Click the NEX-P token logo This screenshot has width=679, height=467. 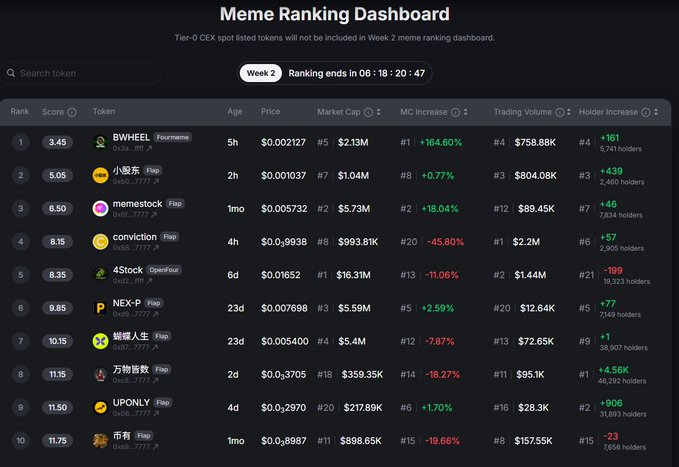point(100,308)
